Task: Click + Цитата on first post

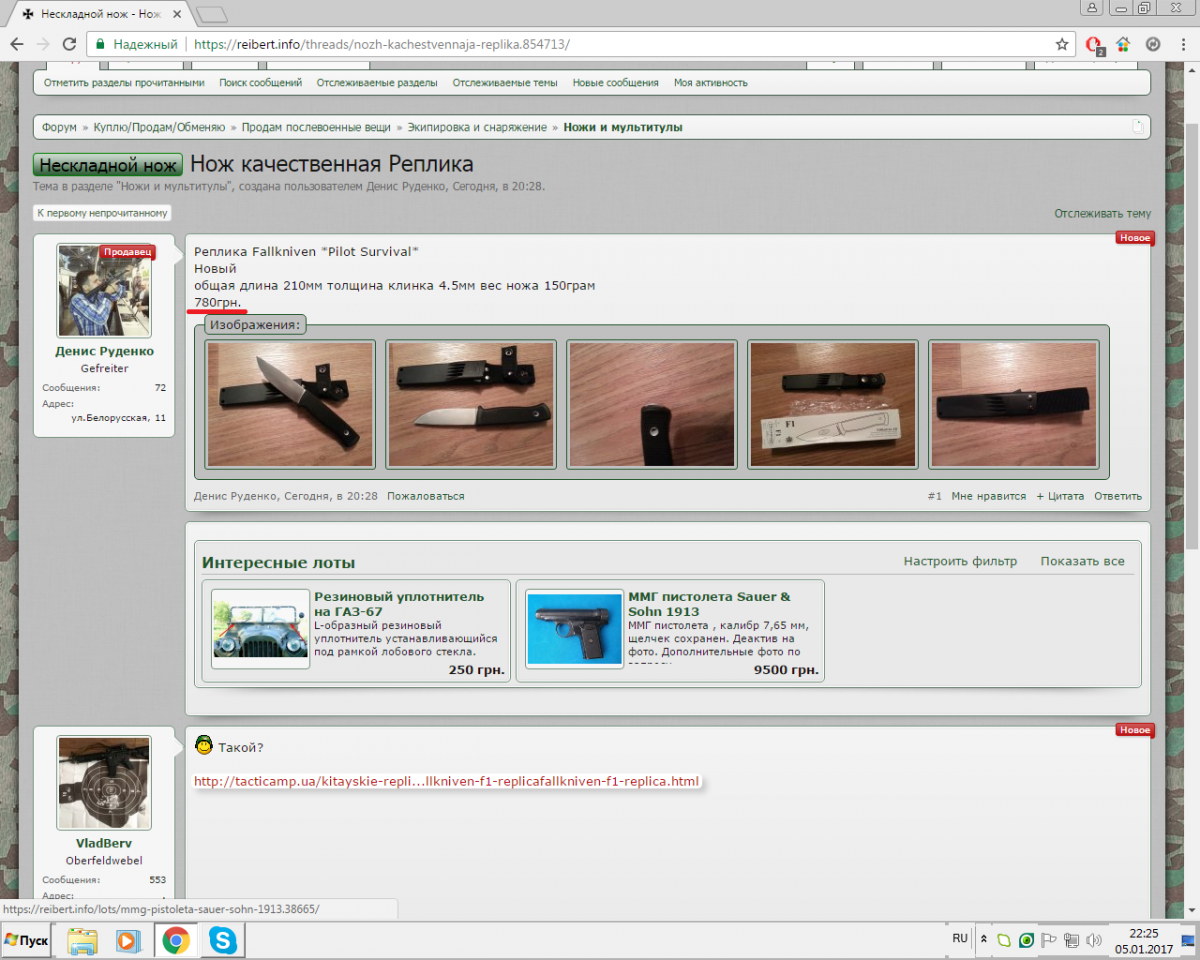Action: pos(1060,496)
